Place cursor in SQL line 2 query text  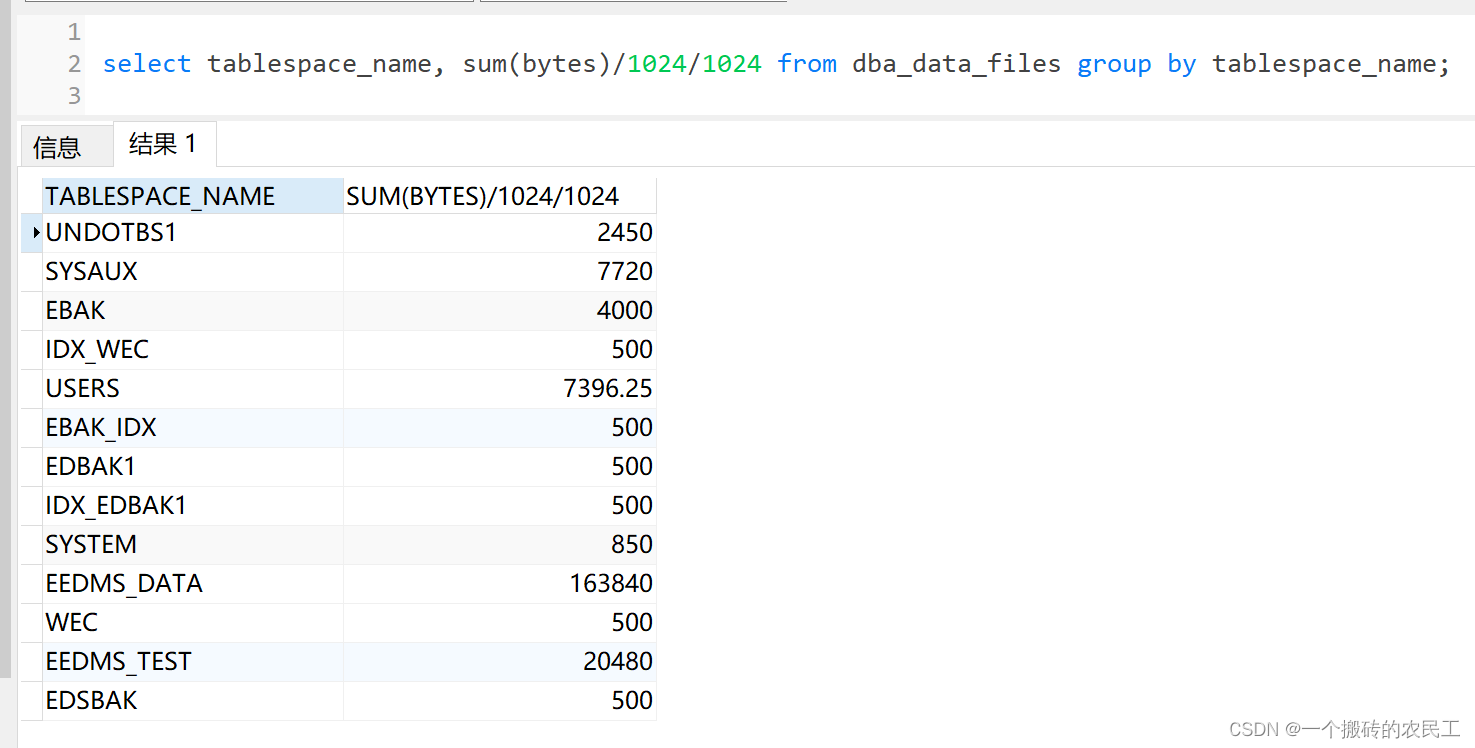click(x=776, y=64)
